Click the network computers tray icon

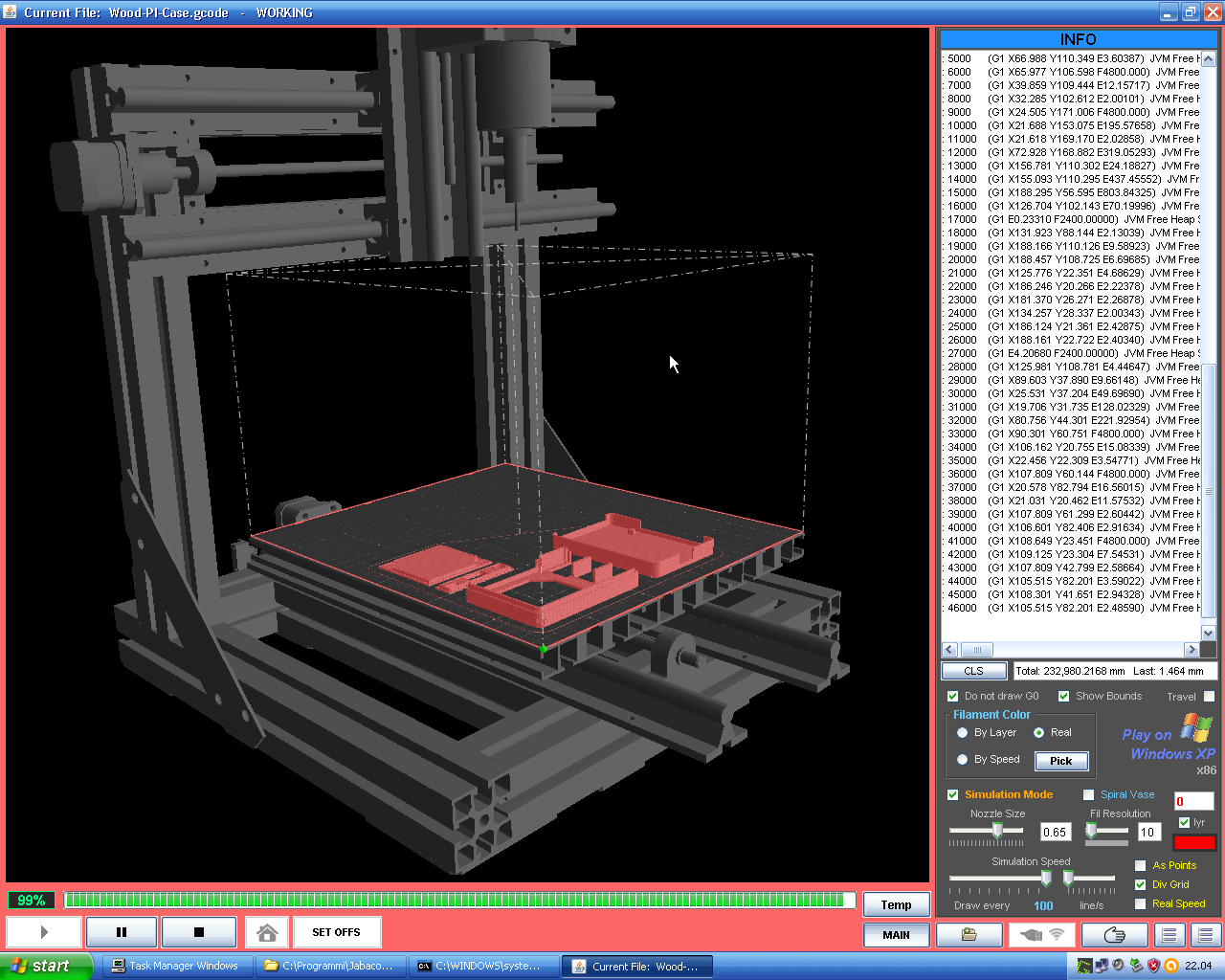pos(1102,966)
